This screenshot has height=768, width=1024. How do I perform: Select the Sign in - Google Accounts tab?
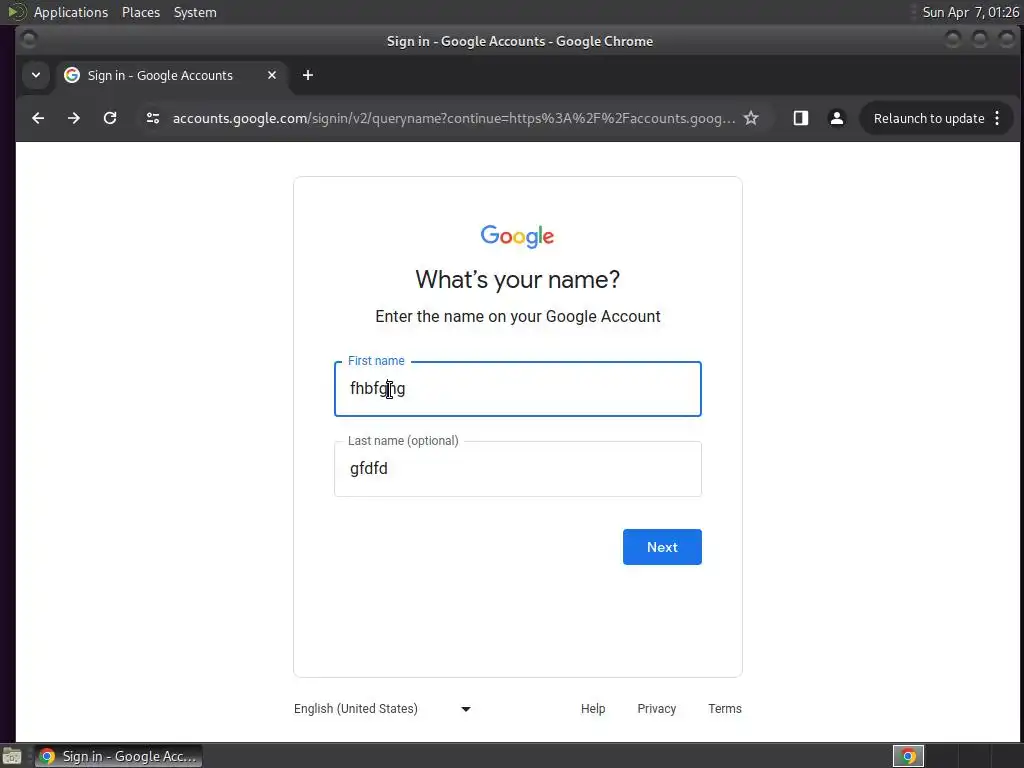(171, 75)
